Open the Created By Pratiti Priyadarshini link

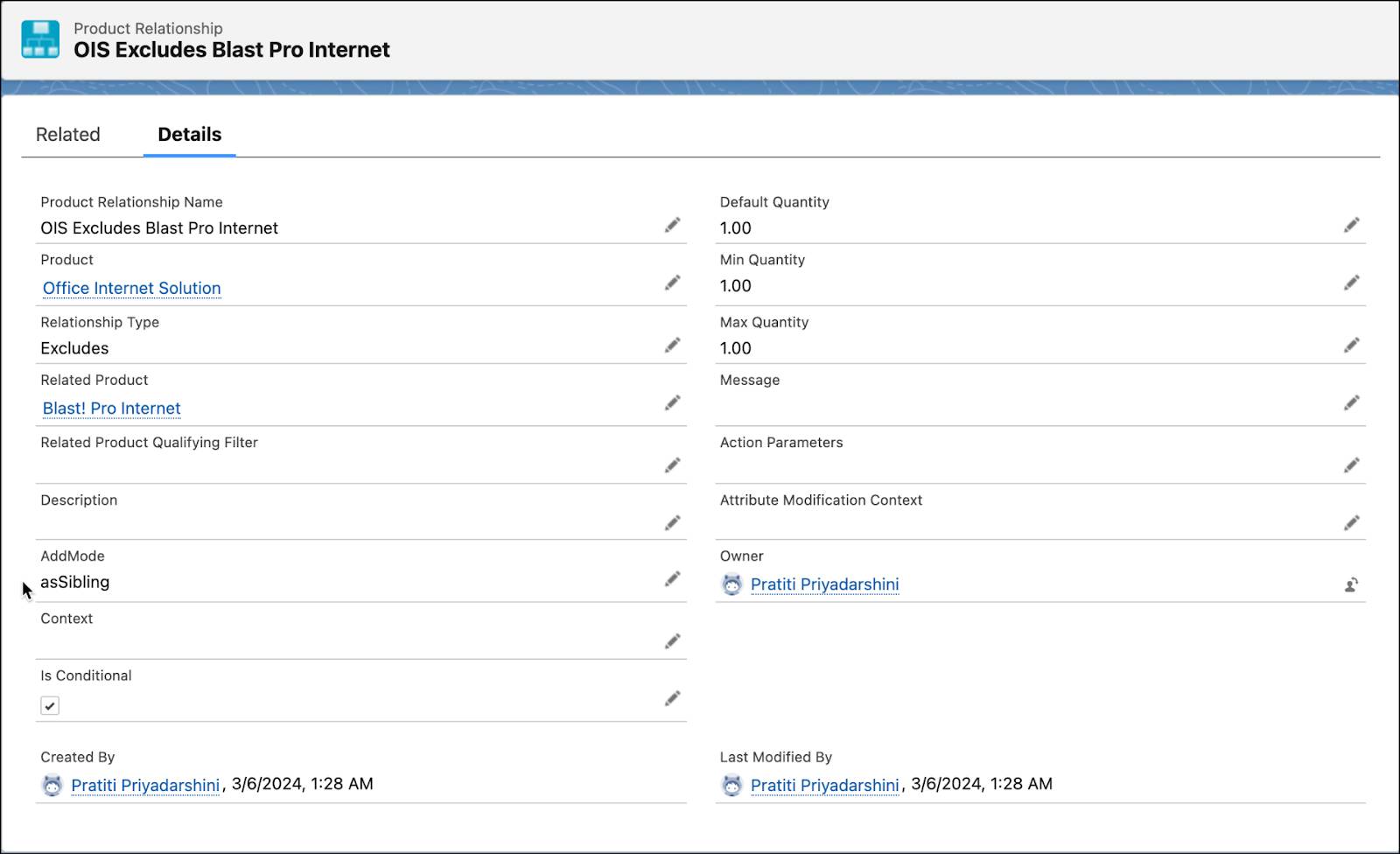145,785
